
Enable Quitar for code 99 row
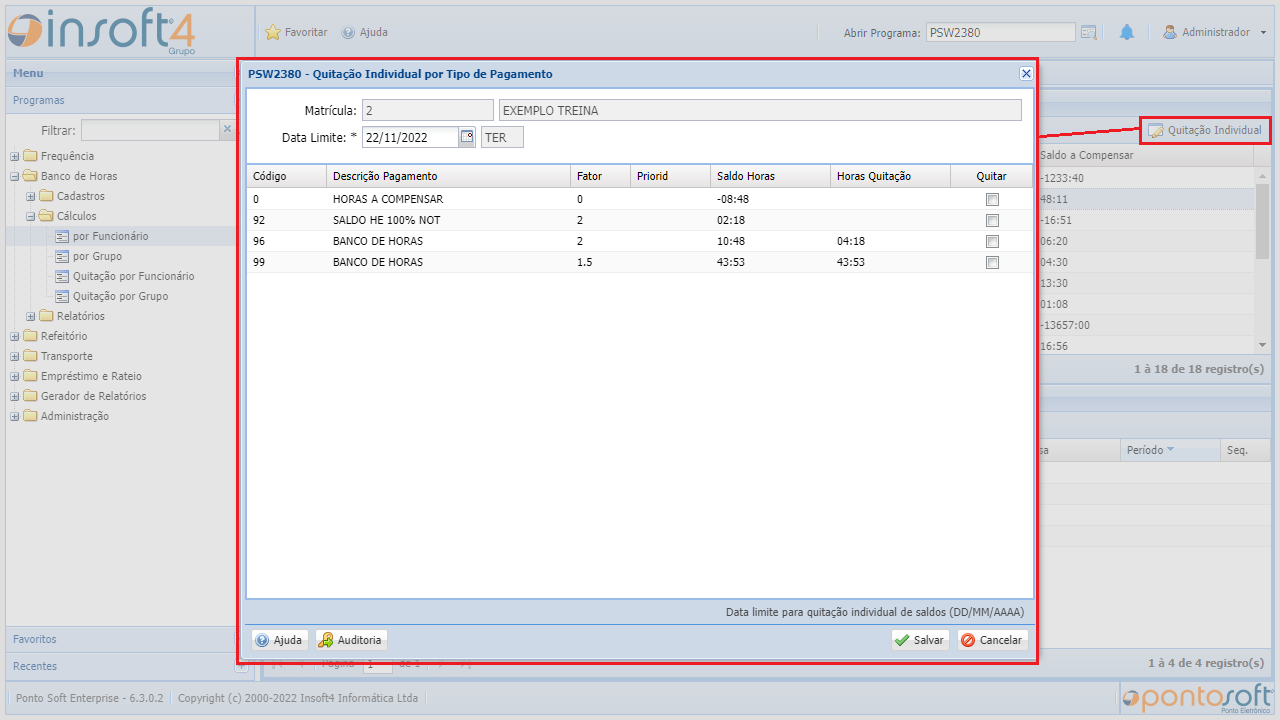[x=992, y=263]
